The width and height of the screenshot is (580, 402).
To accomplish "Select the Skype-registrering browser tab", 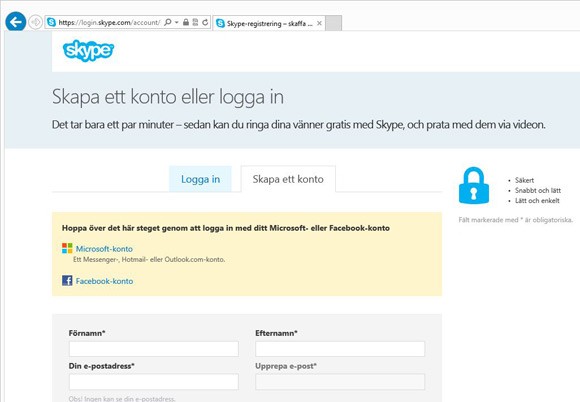I will [269, 23].
